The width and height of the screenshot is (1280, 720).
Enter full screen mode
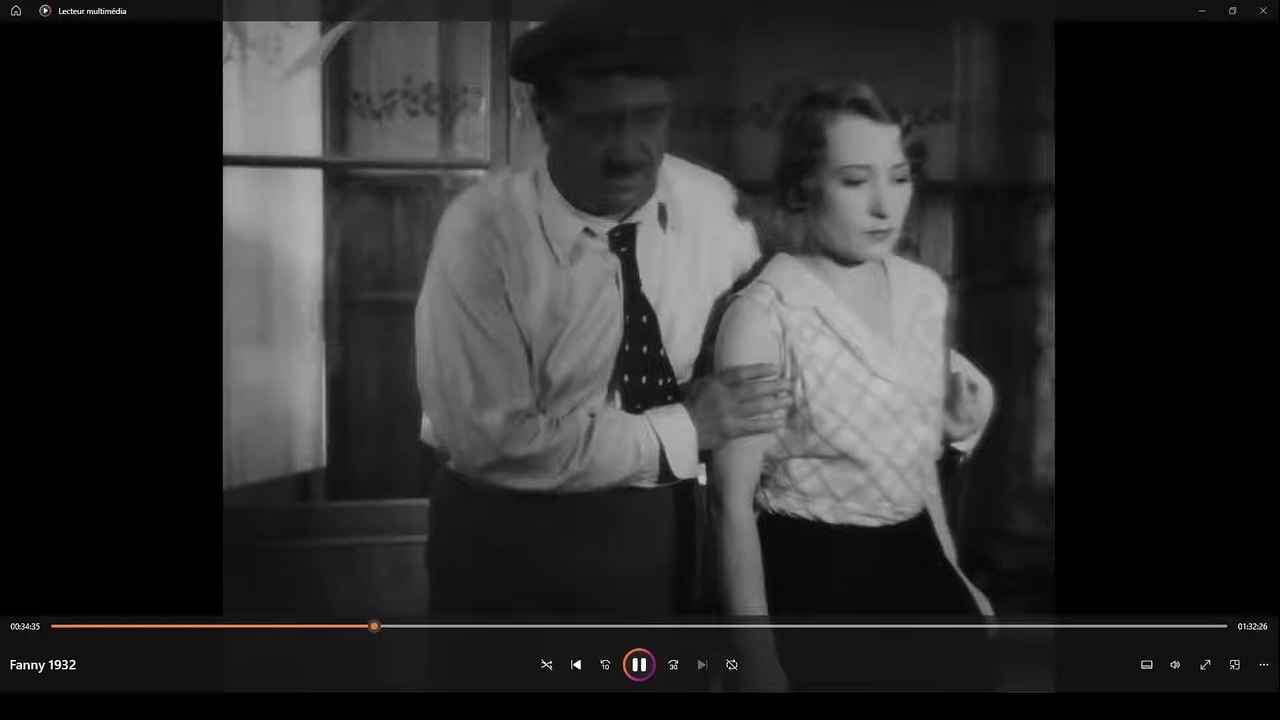click(1205, 665)
